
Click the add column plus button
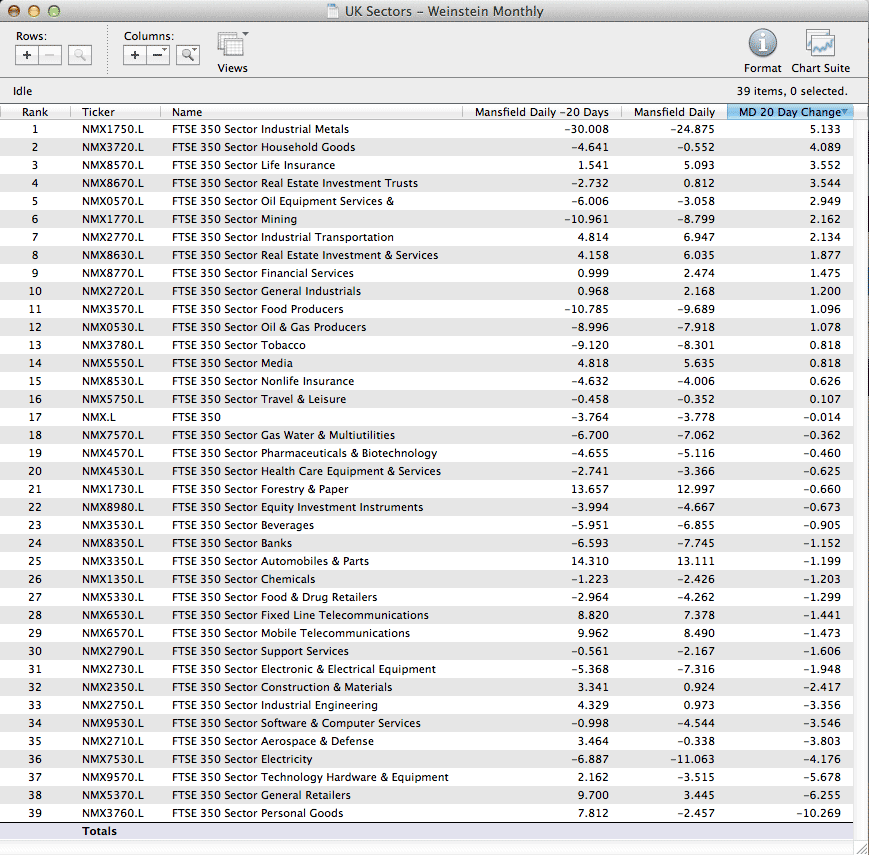click(x=135, y=55)
